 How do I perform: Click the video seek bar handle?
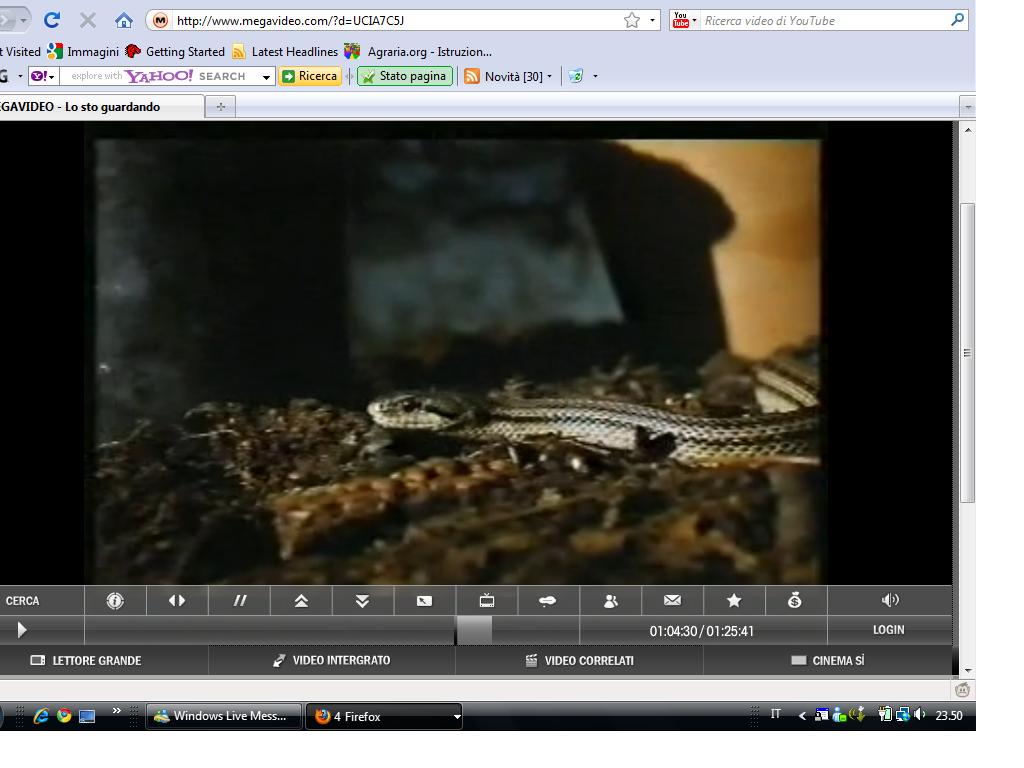(x=474, y=630)
